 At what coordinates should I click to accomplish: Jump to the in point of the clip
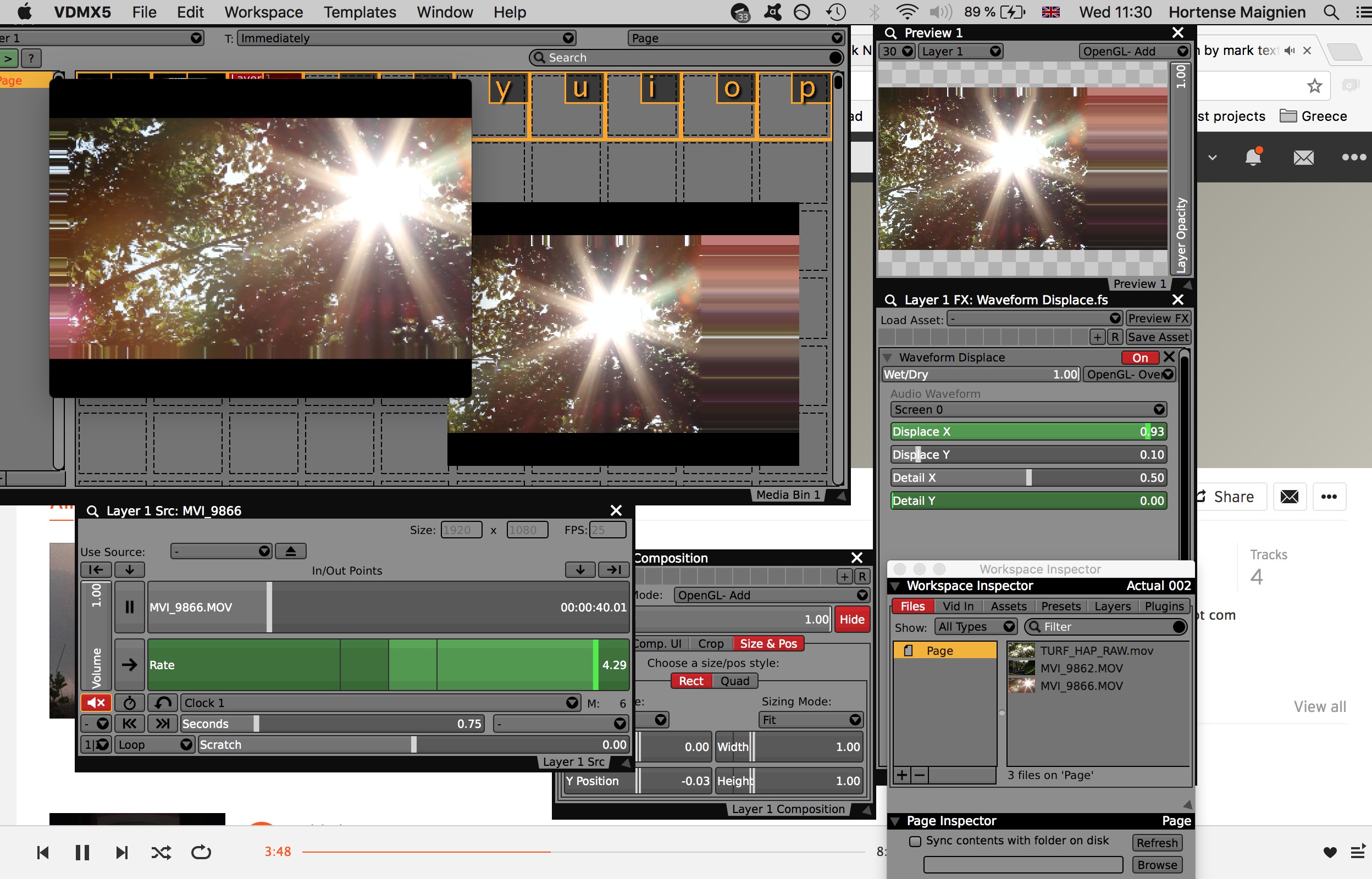point(96,570)
